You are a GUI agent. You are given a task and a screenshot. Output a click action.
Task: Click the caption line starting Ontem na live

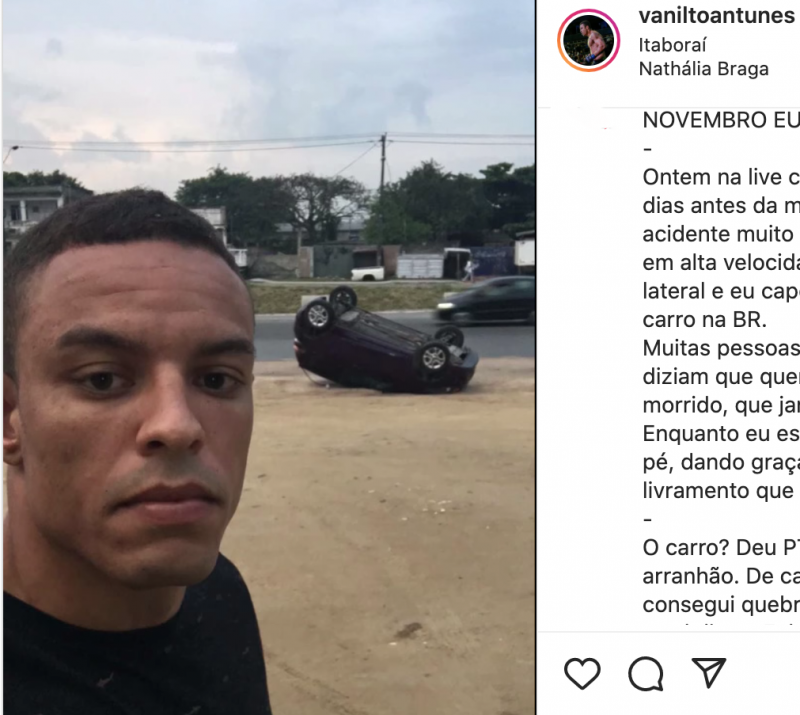(x=721, y=178)
